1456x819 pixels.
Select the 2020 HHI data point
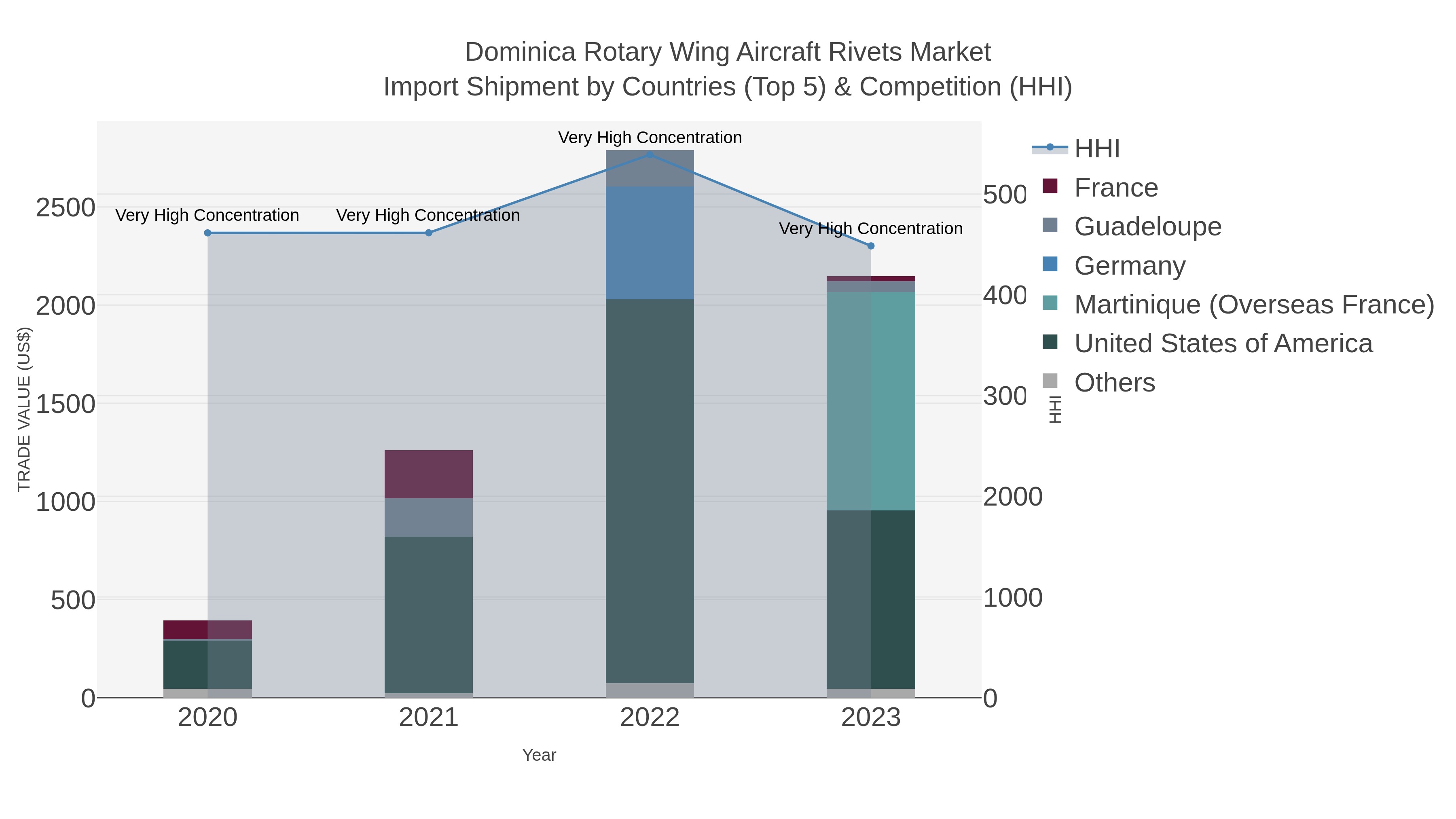(207, 233)
